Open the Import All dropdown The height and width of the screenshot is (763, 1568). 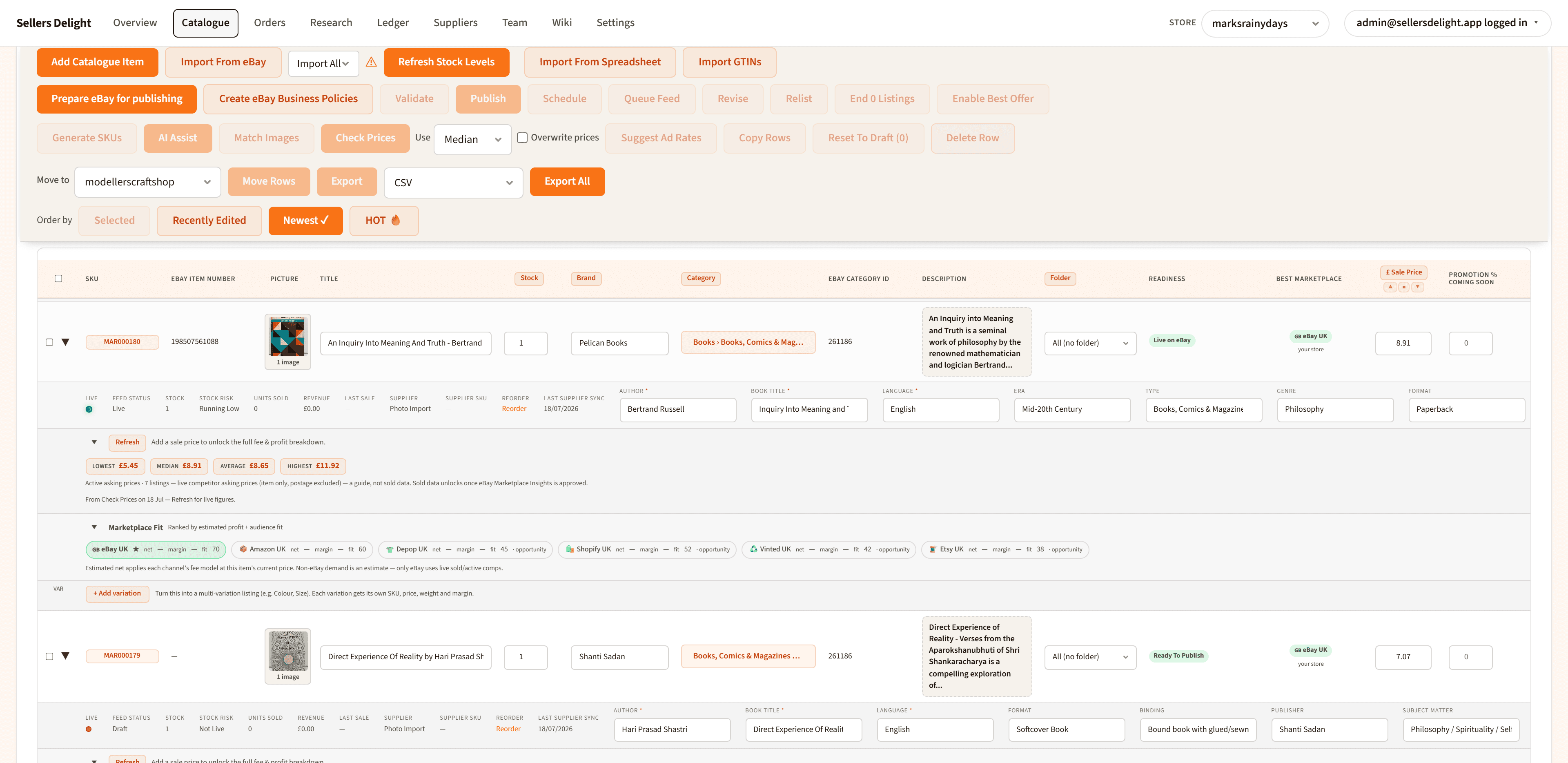click(323, 63)
